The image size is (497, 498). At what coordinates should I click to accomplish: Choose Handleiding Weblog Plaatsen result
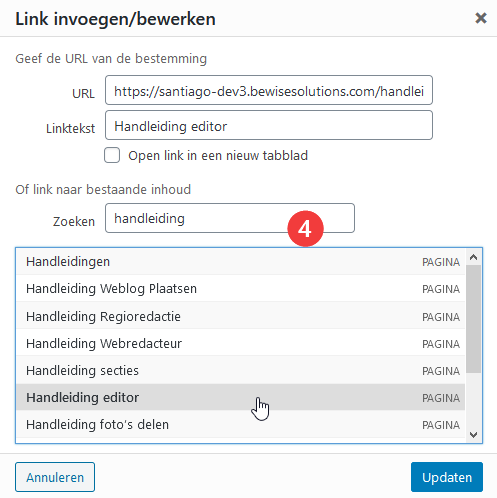coord(240,288)
